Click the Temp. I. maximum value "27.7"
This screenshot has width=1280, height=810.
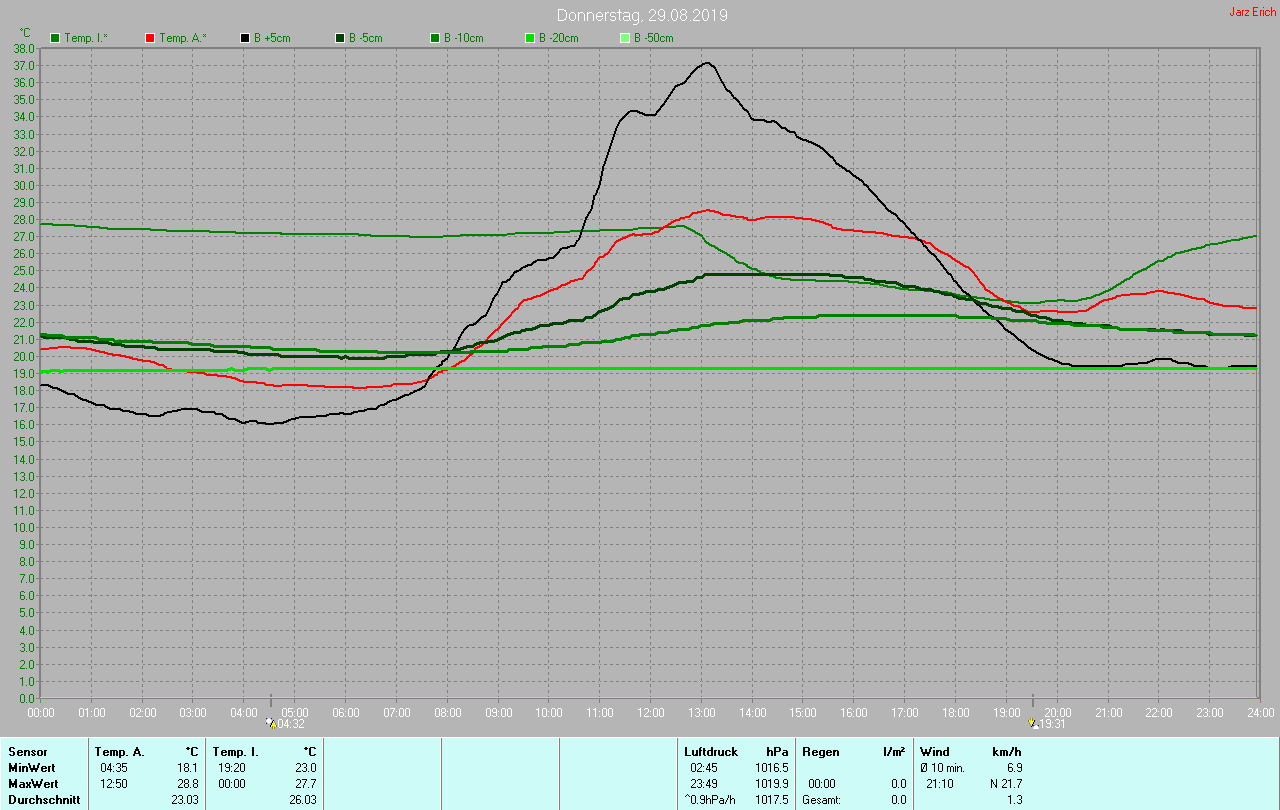[306, 784]
